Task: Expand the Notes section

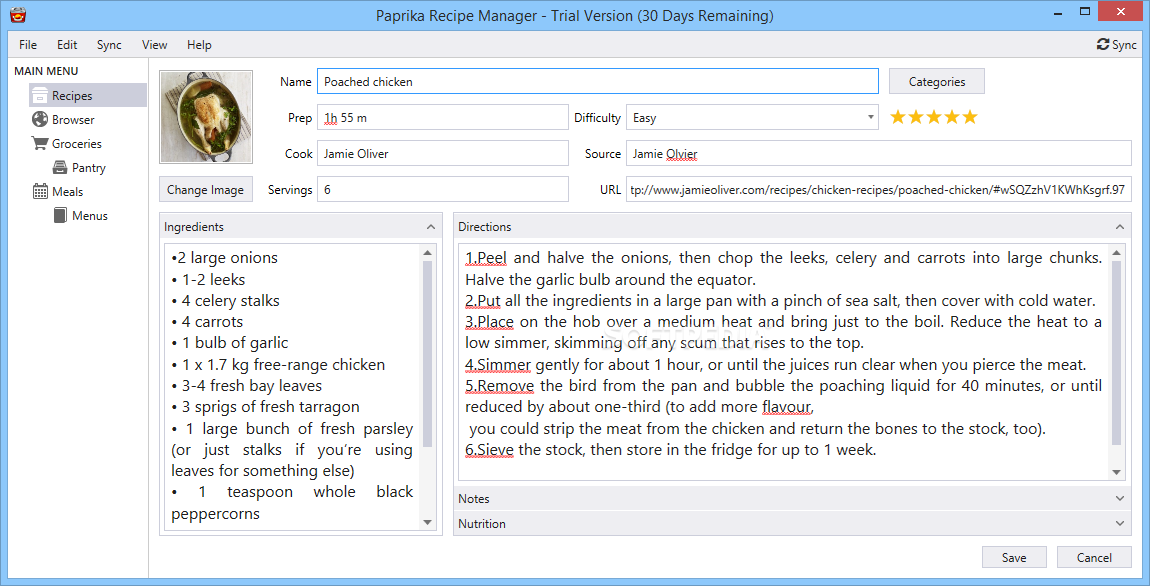Action: coord(1119,499)
